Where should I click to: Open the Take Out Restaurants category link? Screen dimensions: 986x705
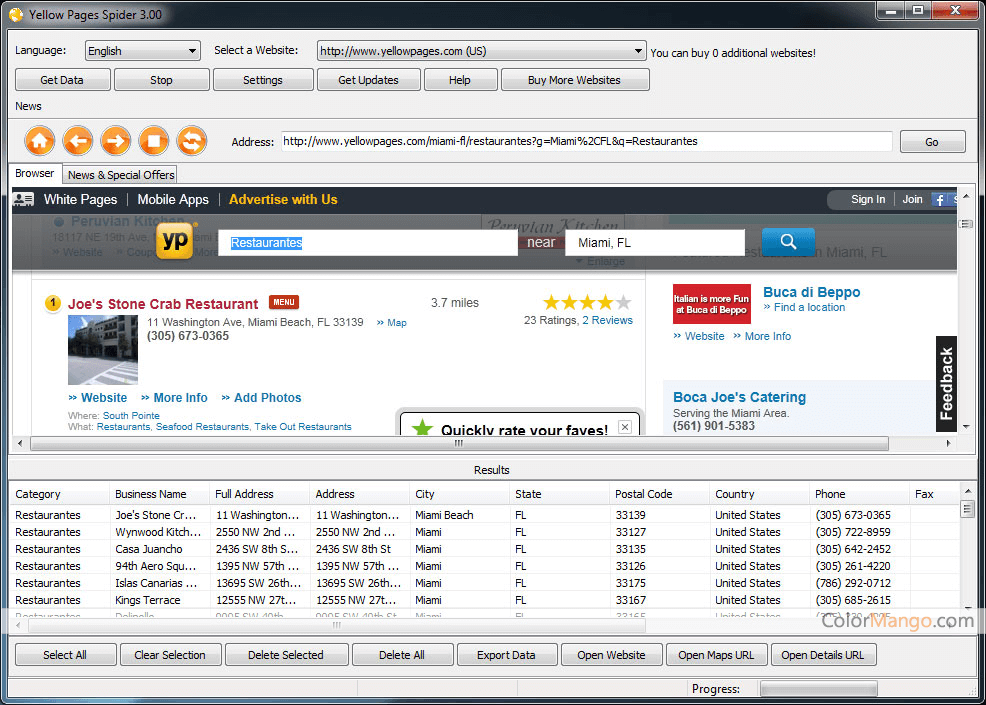click(x=303, y=426)
